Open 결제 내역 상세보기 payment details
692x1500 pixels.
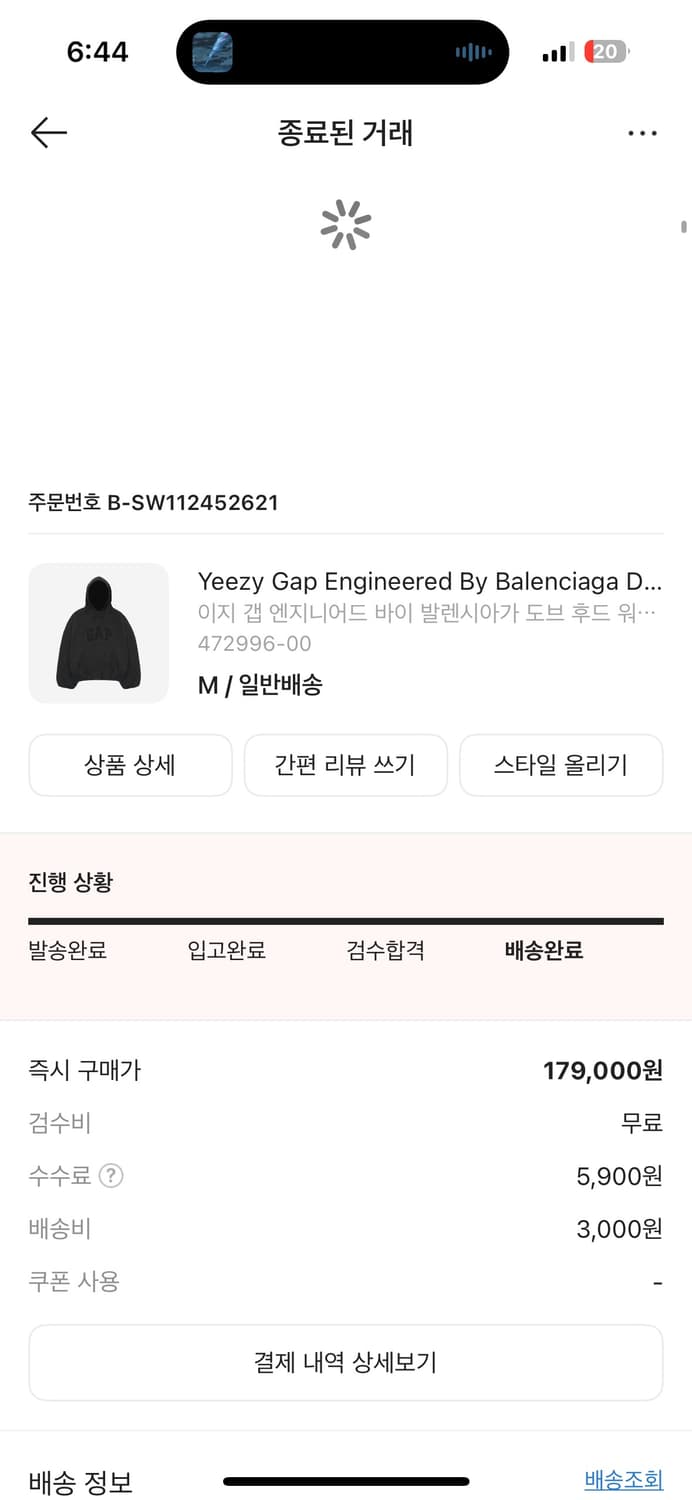(345, 1362)
